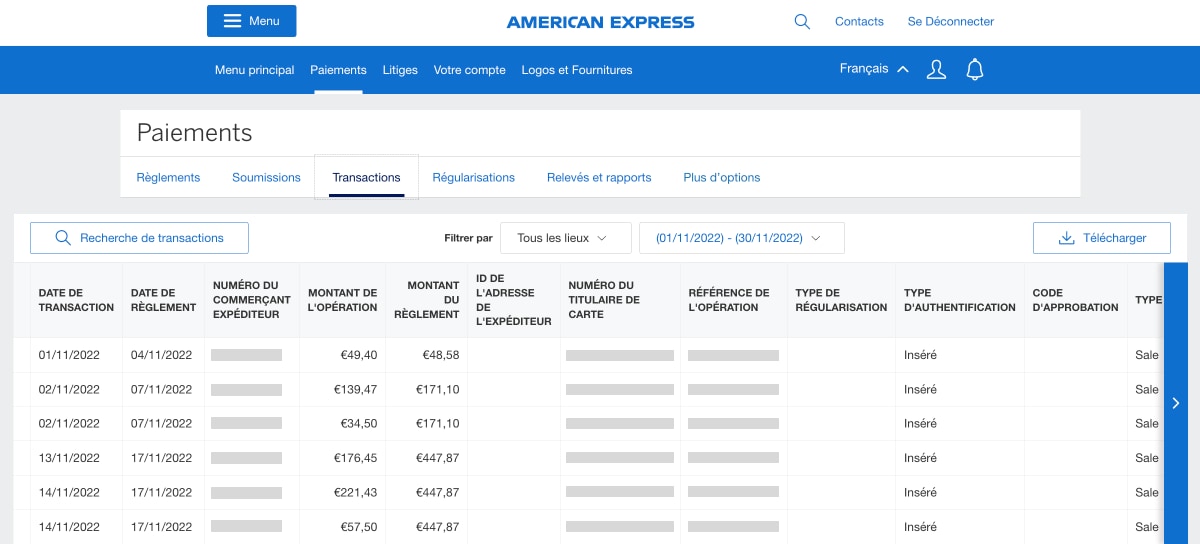
Task: Select Paiements in the navigation bar
Action: [338, 70]
